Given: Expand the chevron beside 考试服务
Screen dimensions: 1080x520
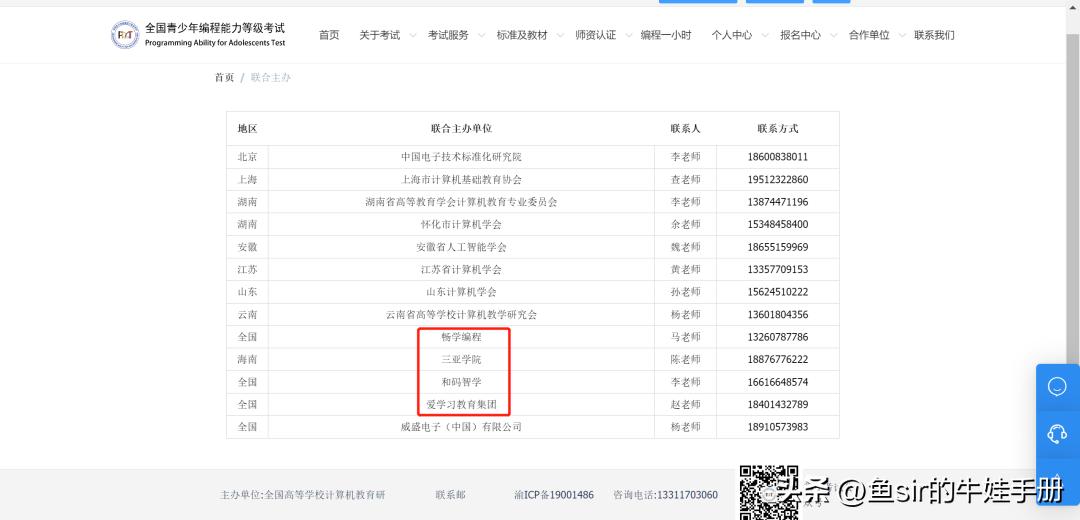Looking at the screenshot, I should point(481,35).
